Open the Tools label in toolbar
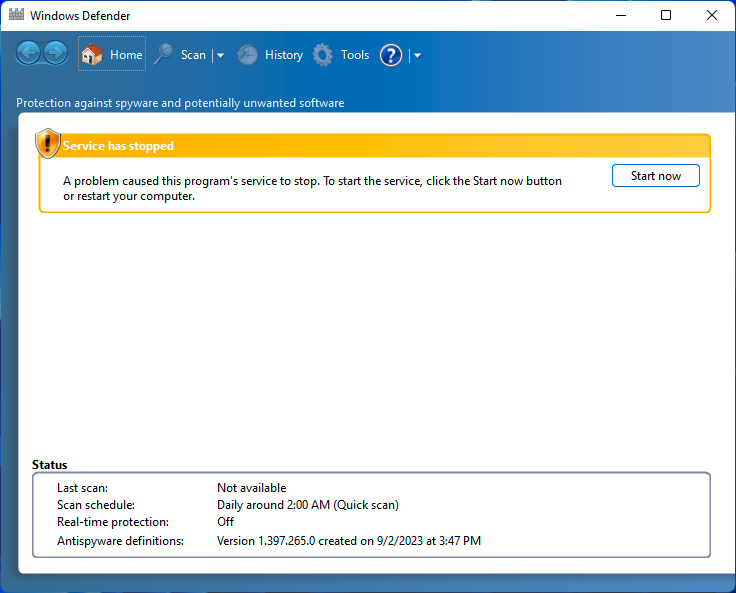Image resolution: width=736 pixels, height=593 pixels. [355, 55]
